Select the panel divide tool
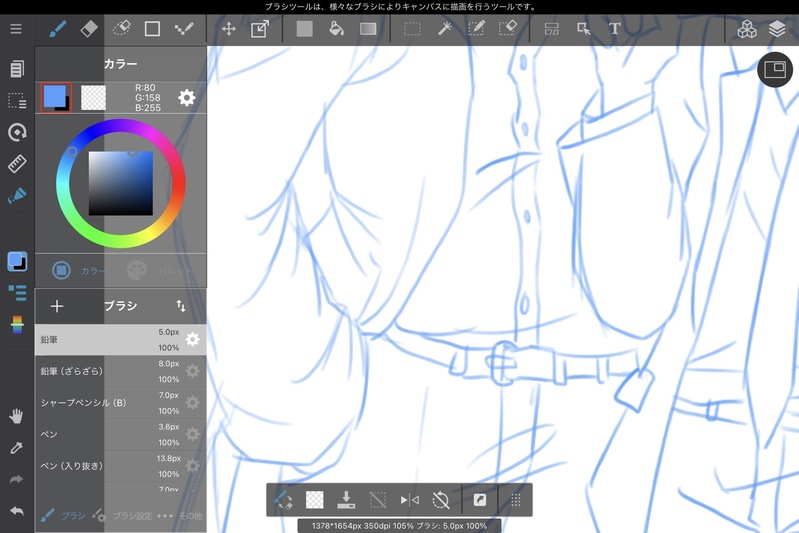The image size is (799, 533). pyautogui.click(x=551, y=29)
